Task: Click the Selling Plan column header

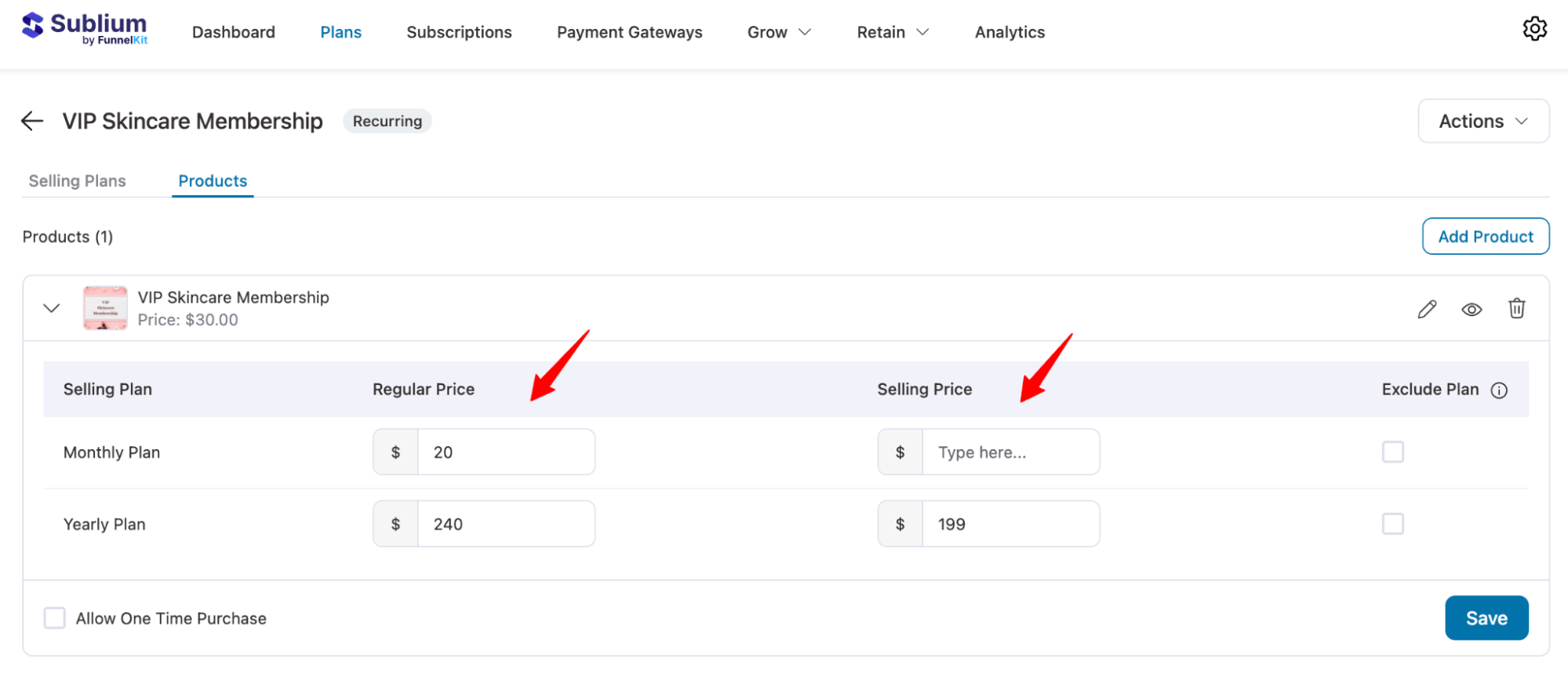Action: click(107, 390)
